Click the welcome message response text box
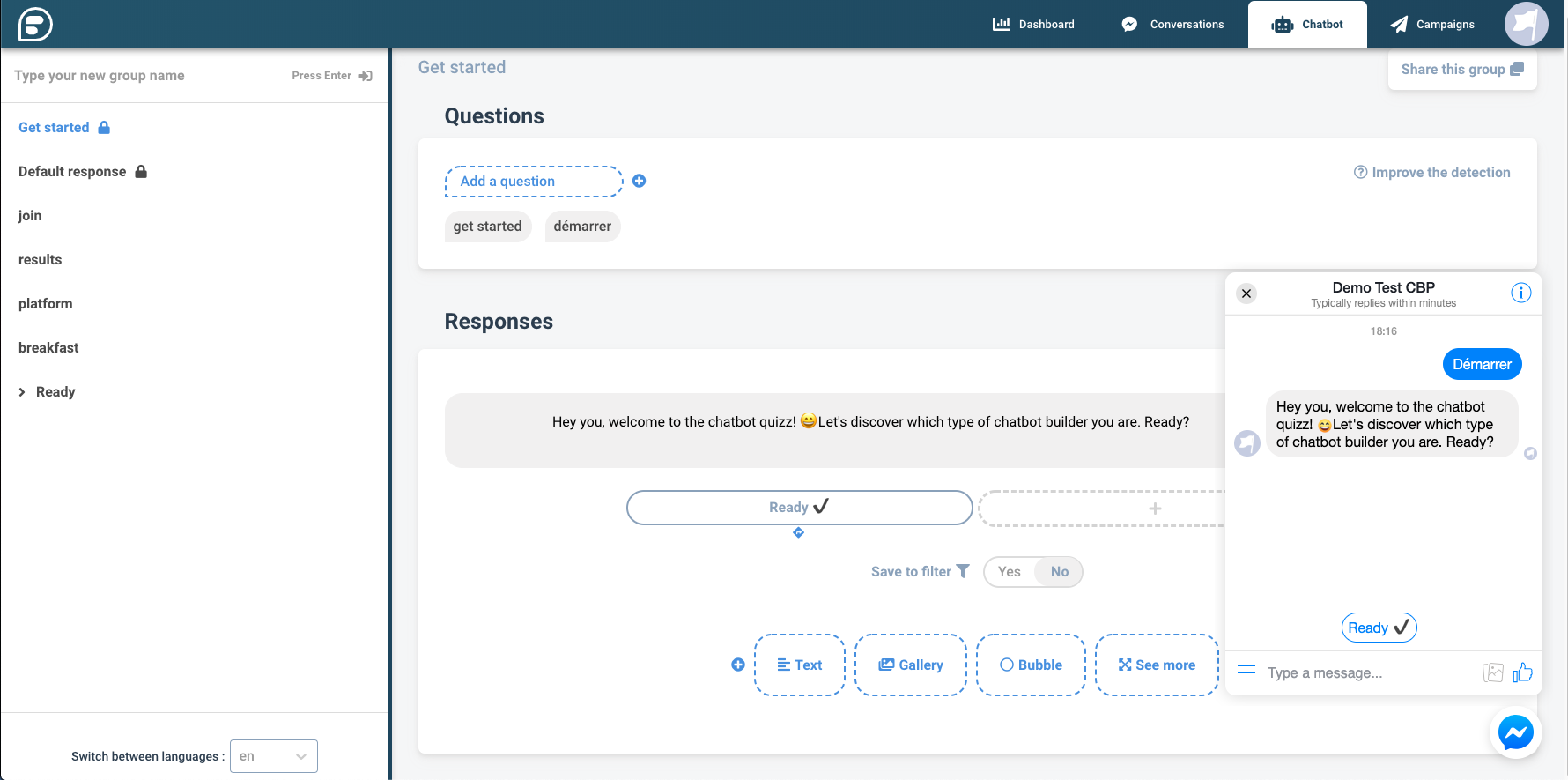Screen dimensions: 1568x780 (x=835, y=430)
